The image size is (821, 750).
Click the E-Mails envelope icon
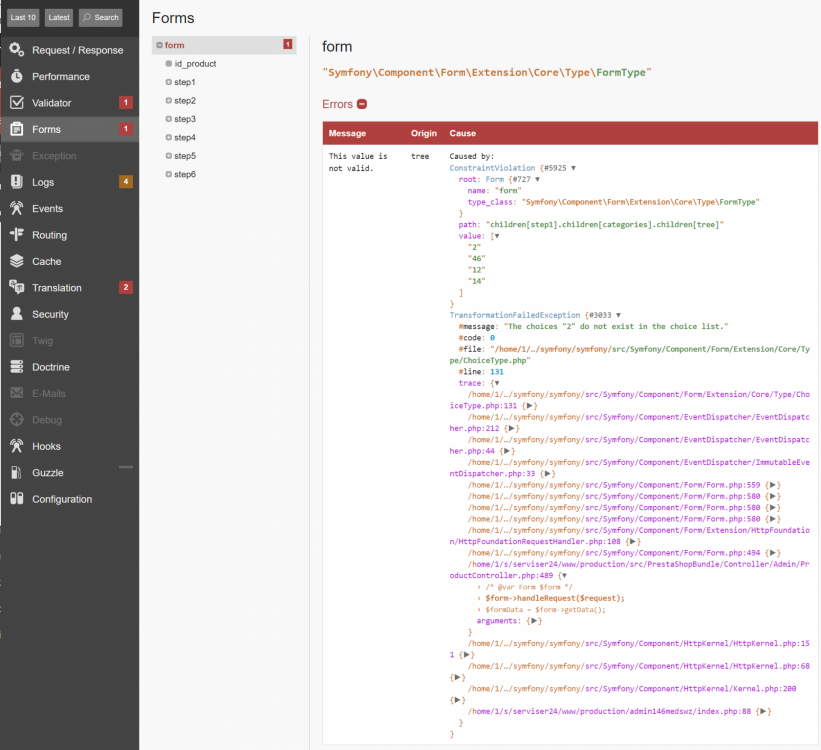pyautogui.click(x=17, y=393)
